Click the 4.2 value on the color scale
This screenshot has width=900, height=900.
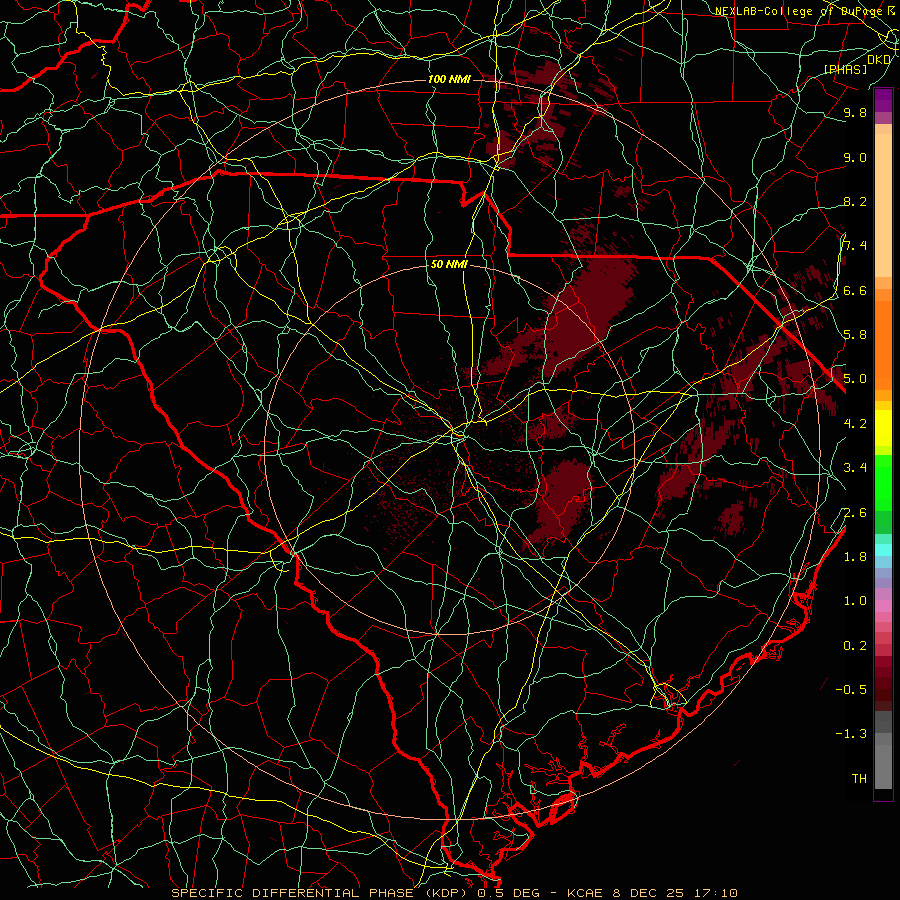coord(855,423)
